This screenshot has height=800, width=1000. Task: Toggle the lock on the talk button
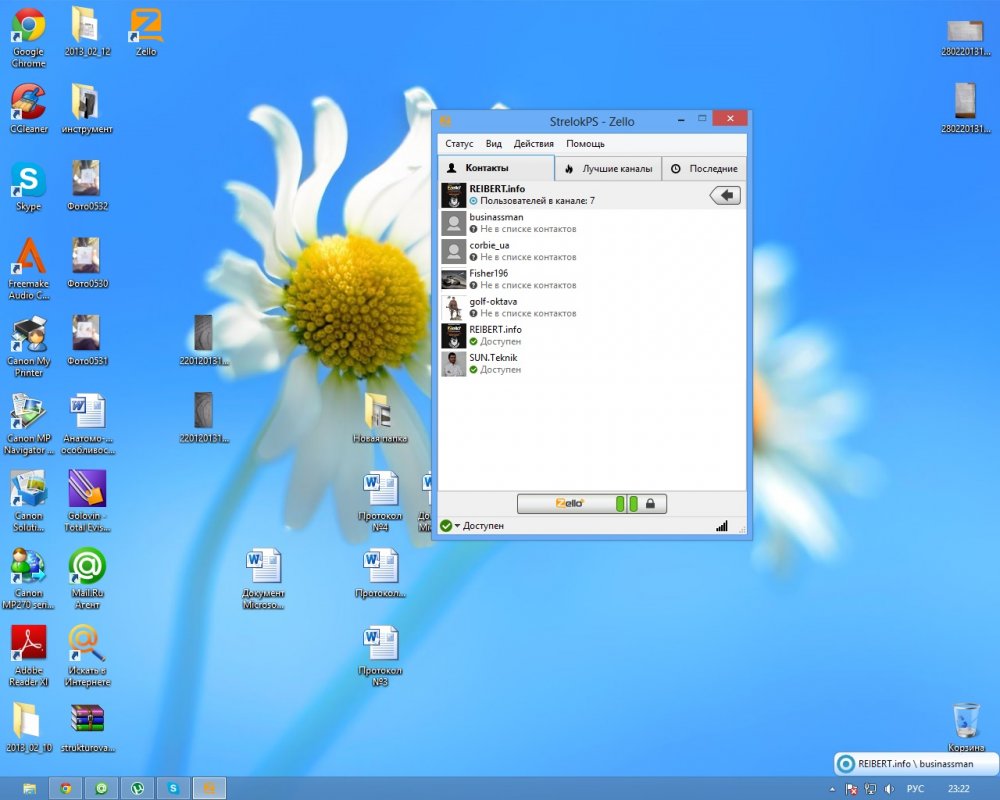650,504
